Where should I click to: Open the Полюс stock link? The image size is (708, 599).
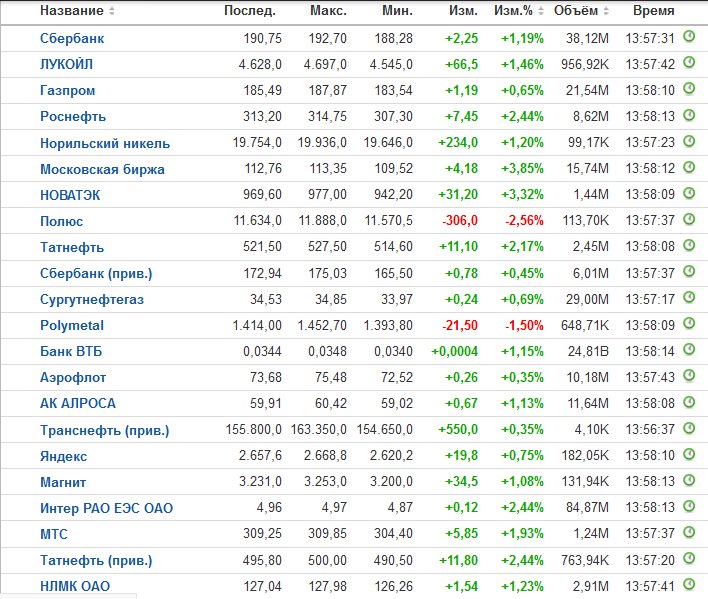click(x=61, y=221)
